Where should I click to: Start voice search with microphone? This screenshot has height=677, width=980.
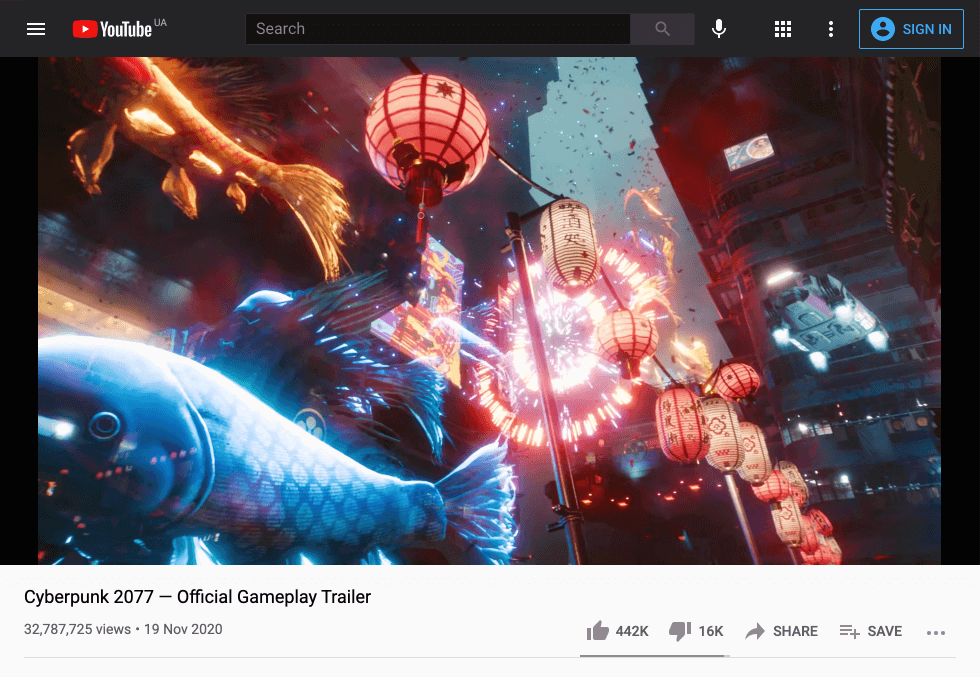tap(719, 29)
